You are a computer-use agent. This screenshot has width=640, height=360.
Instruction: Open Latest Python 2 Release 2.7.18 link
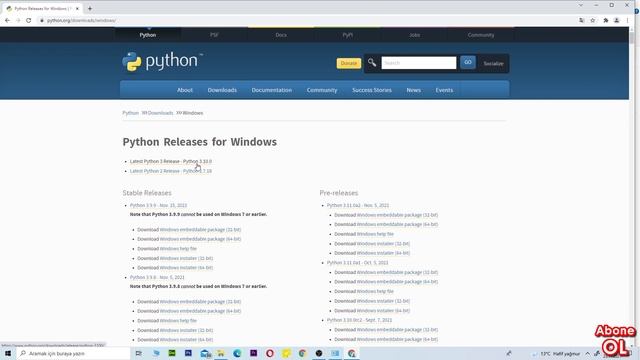171,171
